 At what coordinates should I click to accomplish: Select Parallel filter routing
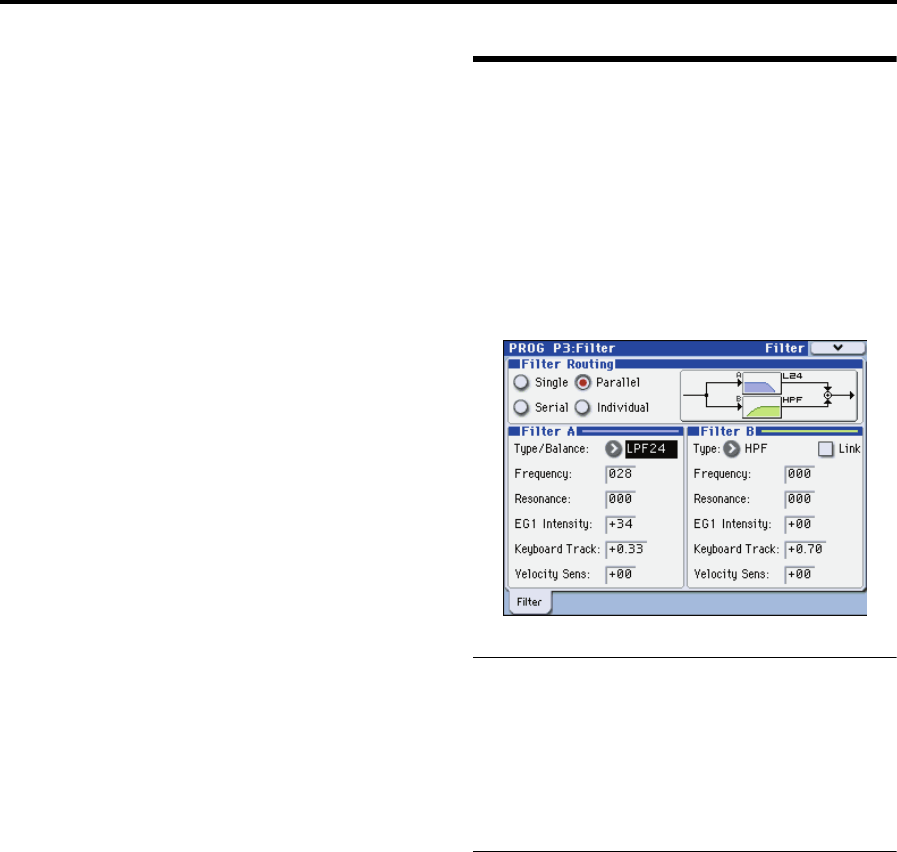[583, 382]
